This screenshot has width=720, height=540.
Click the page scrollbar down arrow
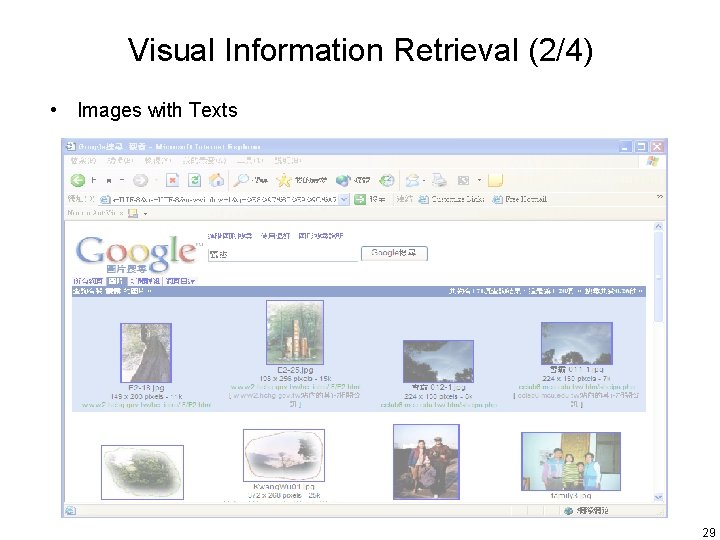[658, 497]
